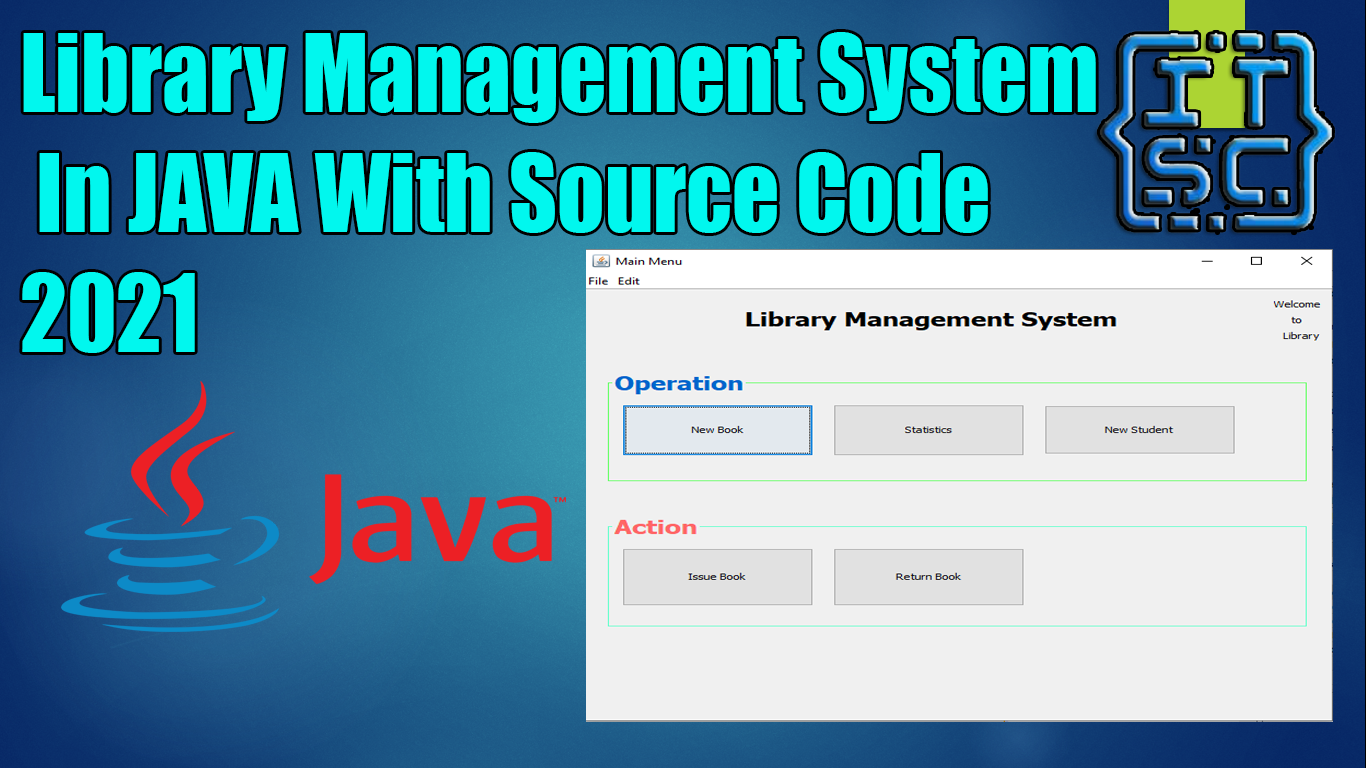The height and width of the screenshot is (768, 1366).
Task: Open the File menu
Action: pos(598,281)
